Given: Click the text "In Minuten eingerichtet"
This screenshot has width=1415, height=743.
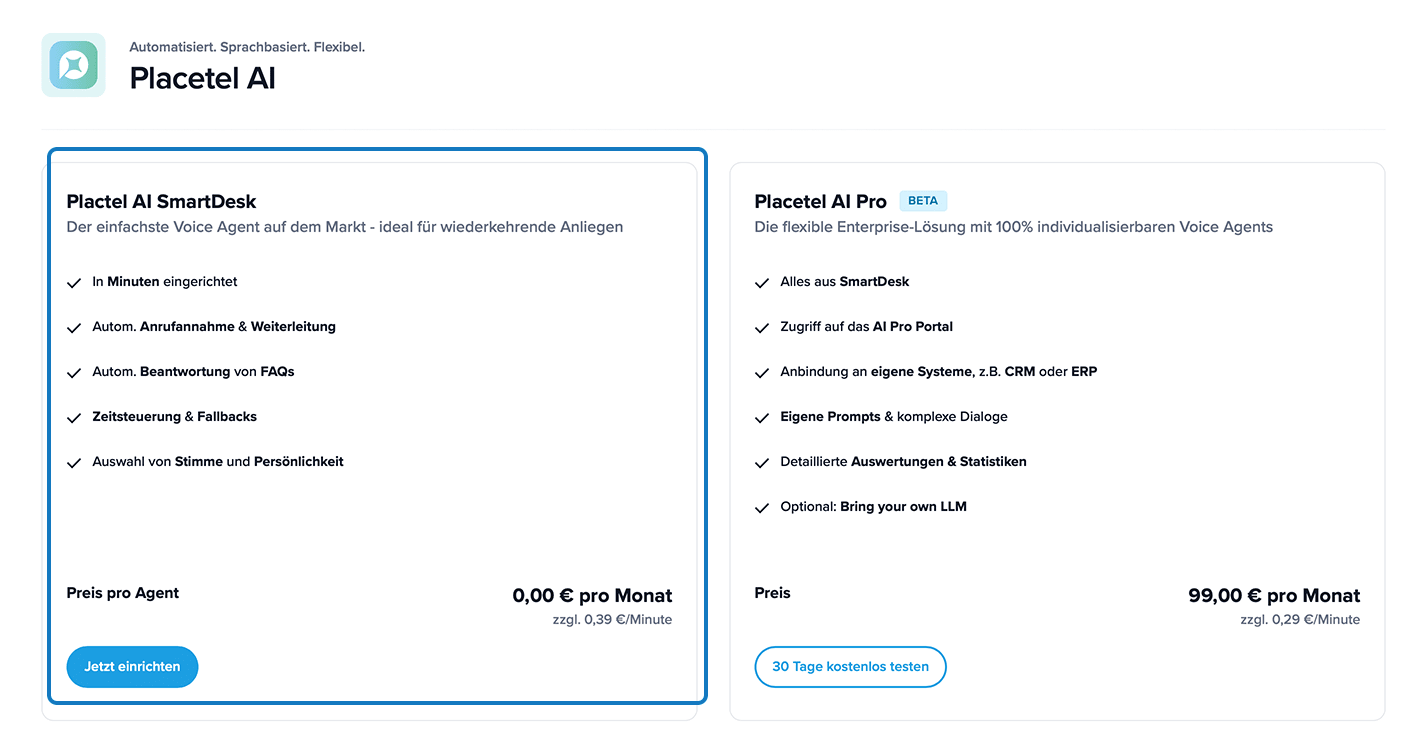Looking at the screenshot, I should point(165,282).
